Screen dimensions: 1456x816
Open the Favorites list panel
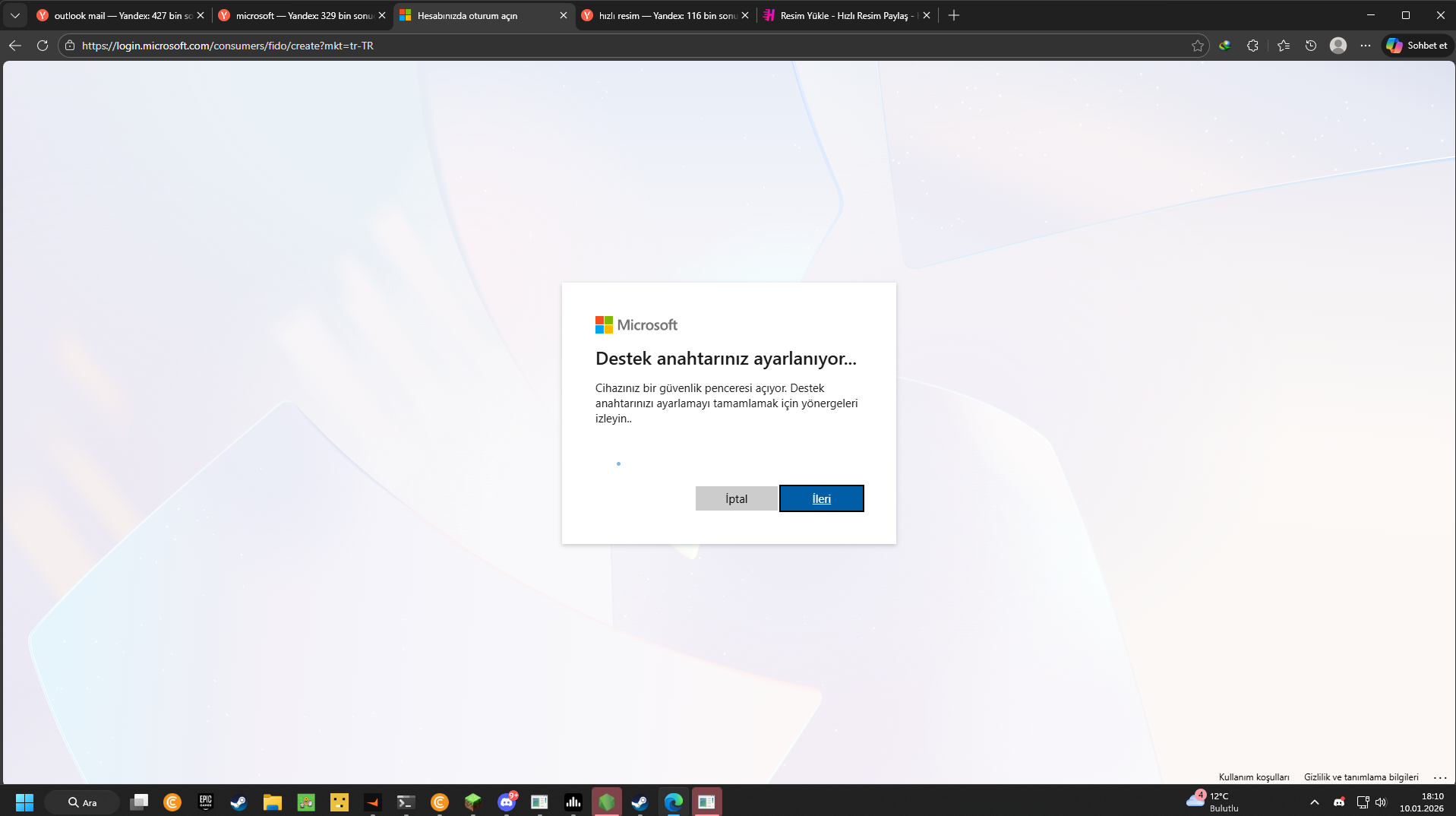click(1284, 46)
